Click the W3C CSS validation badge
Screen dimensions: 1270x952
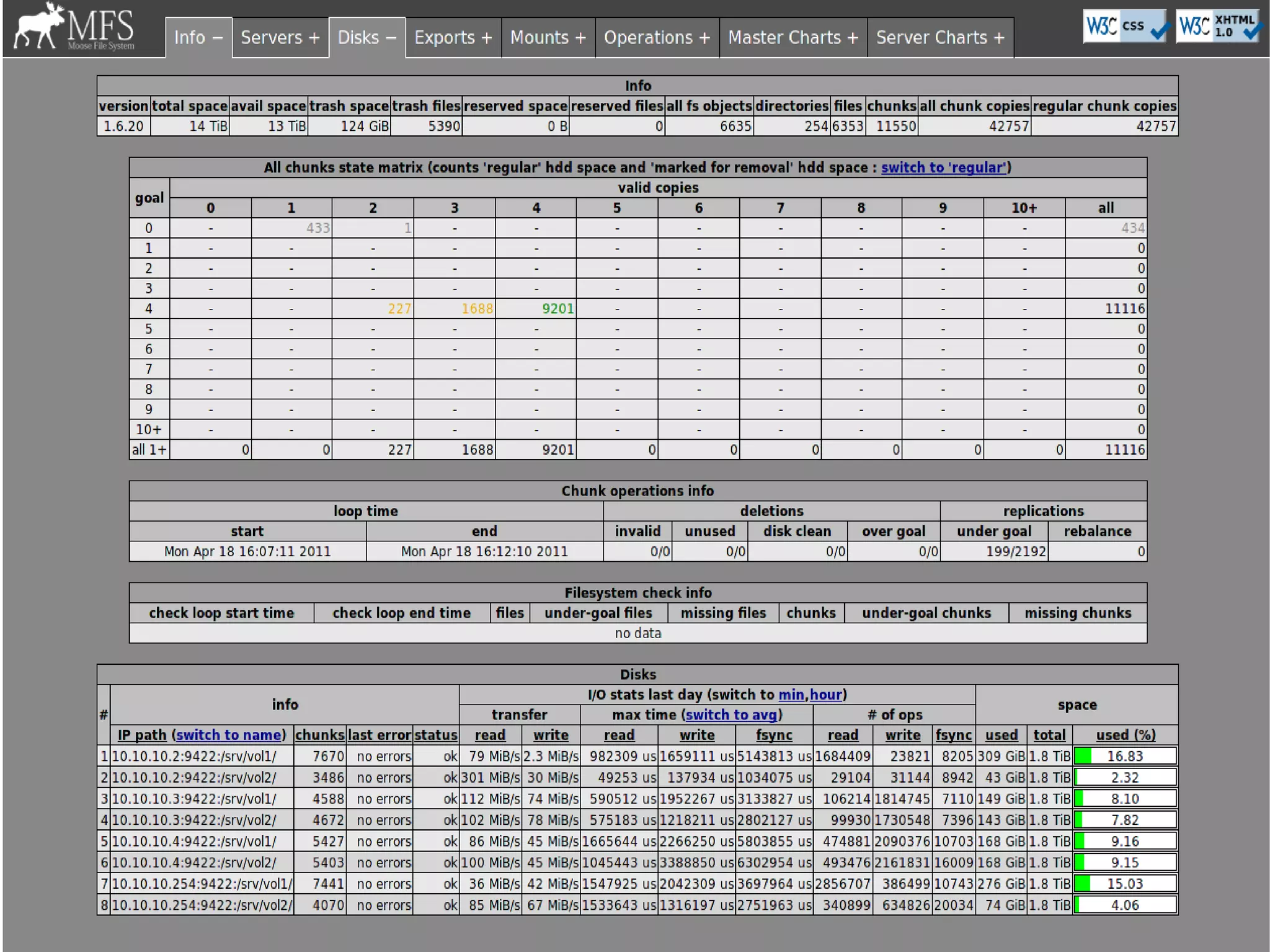(1126, 26)
